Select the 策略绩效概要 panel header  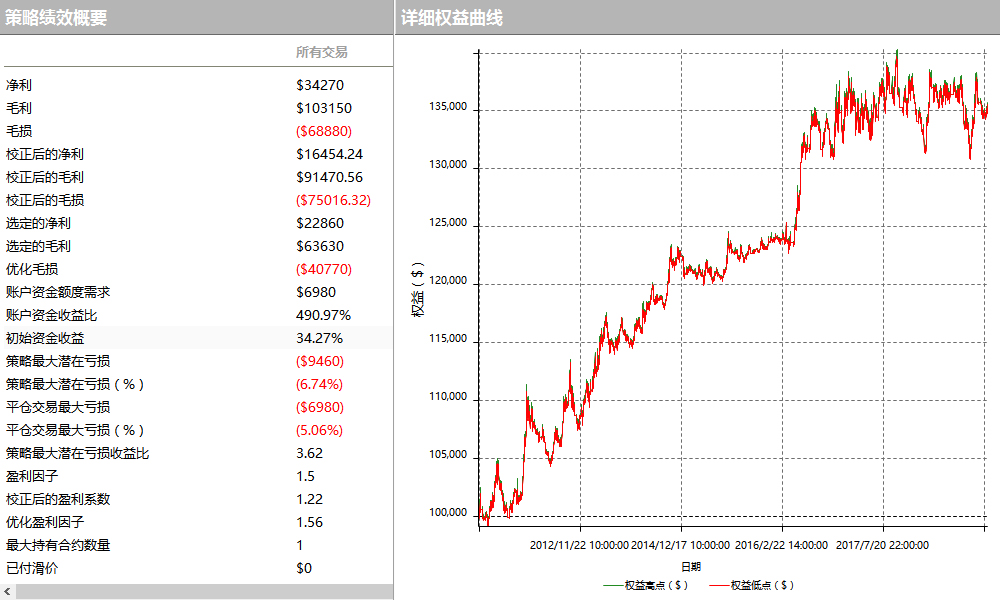[x=56, y=17]
